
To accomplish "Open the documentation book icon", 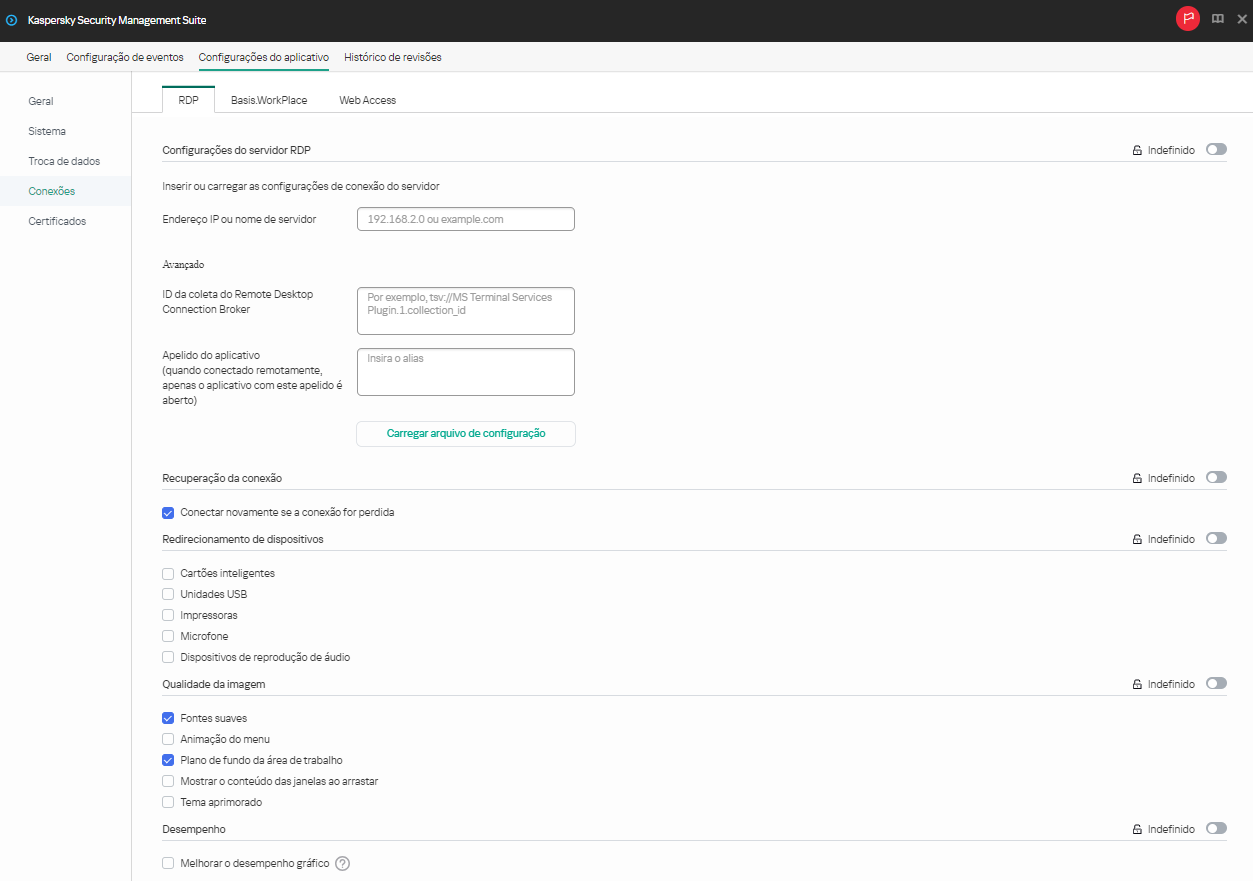I will pos(1217,18).
